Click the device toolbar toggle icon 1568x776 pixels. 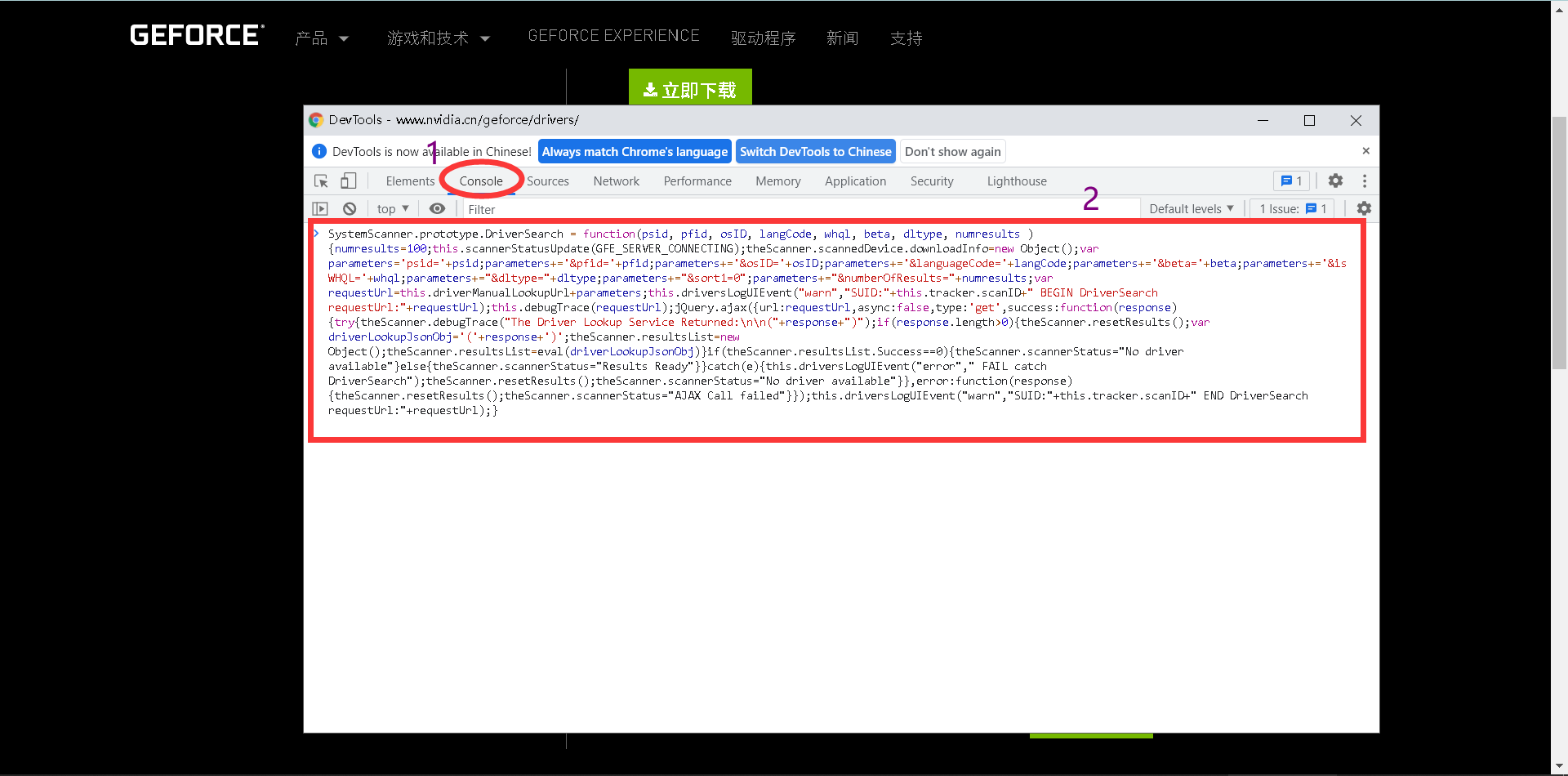348,181
